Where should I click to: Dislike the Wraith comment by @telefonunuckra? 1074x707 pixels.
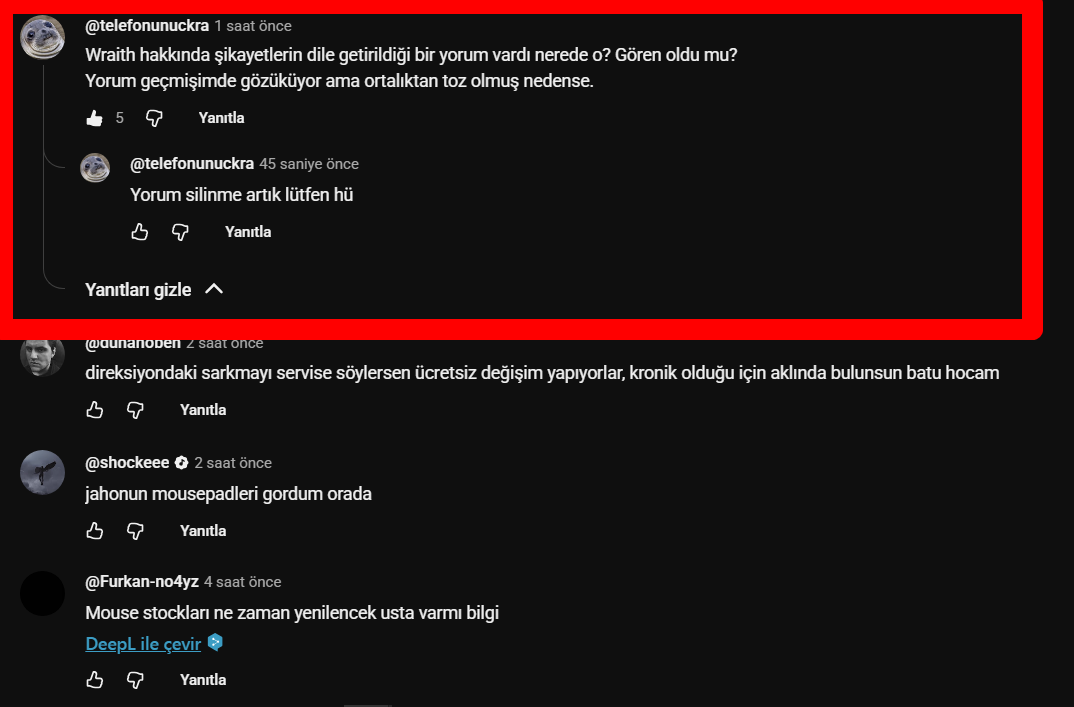tap(154, 118)
